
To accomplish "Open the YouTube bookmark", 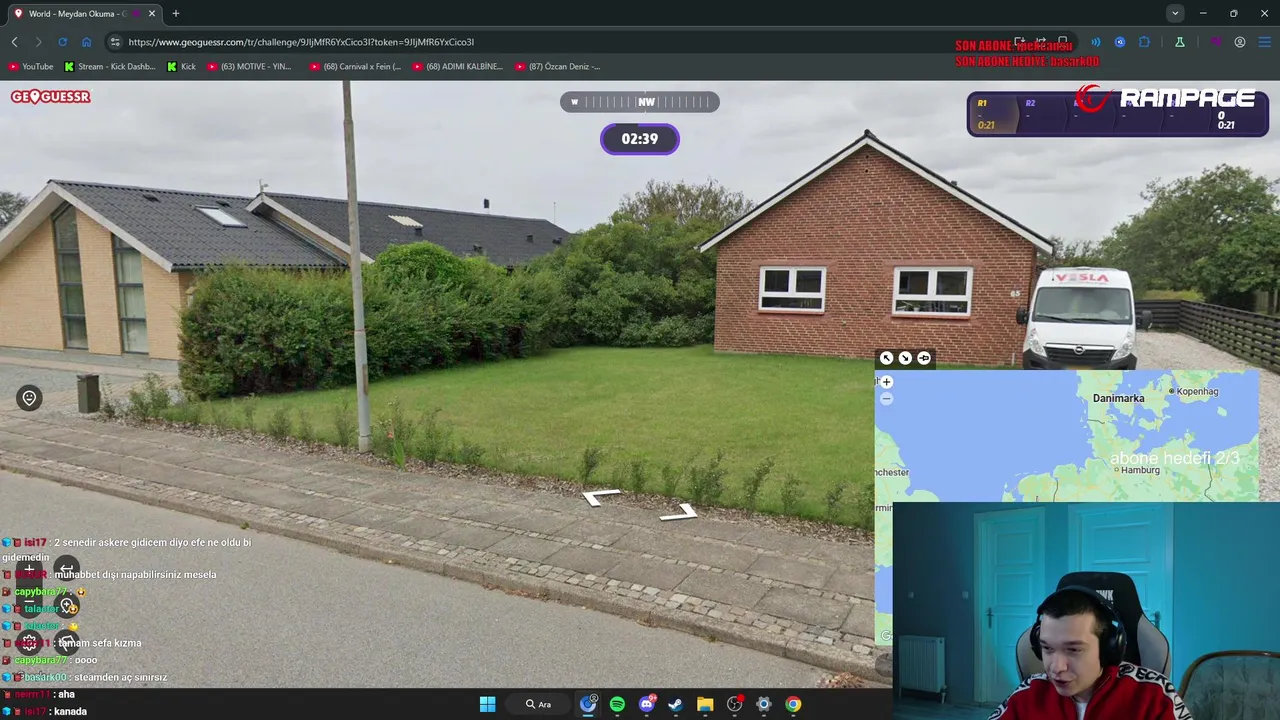I will coord(31,67).
